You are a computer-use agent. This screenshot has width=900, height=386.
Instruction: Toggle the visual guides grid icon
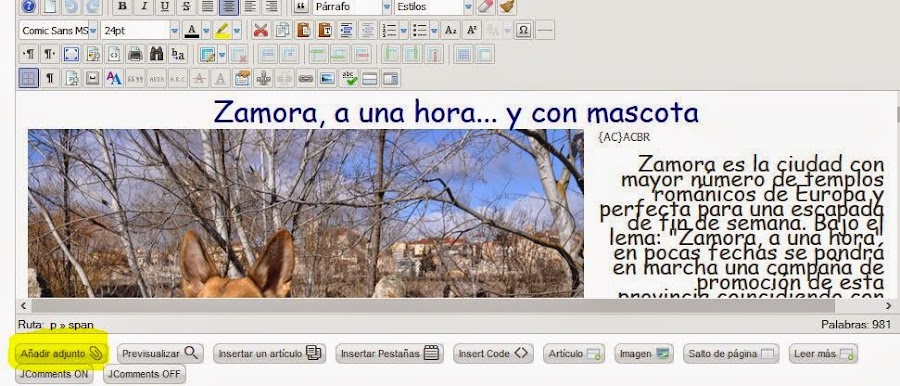point(28,78)
